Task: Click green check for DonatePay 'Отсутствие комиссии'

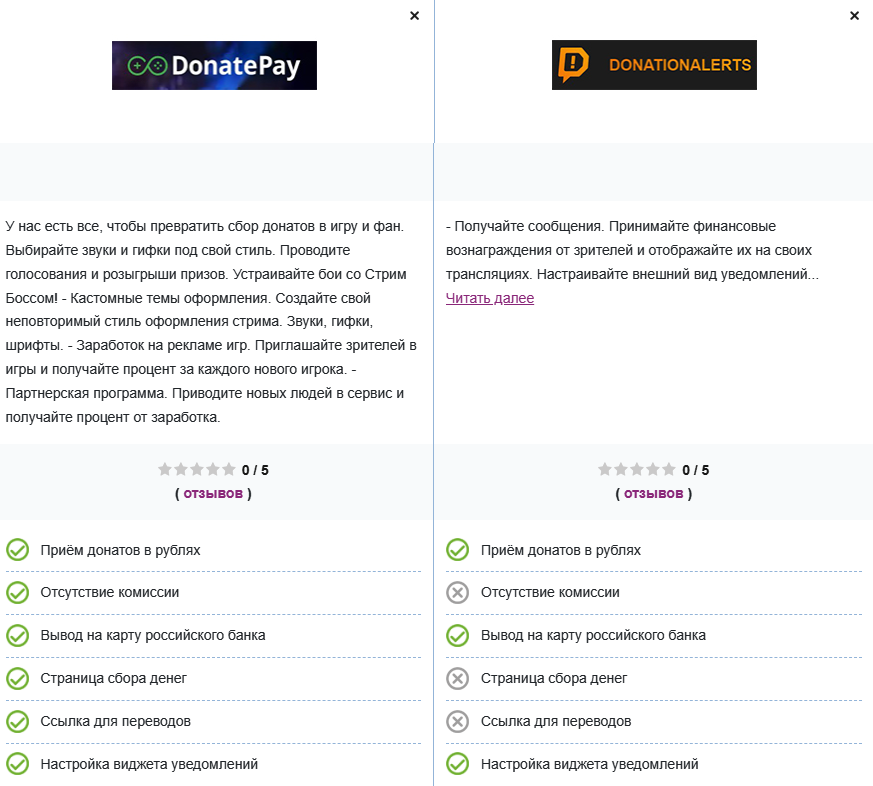Action: pos(17,593)
